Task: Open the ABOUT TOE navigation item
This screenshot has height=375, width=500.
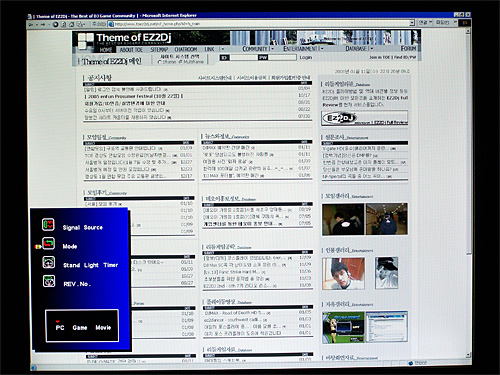Action: pyautogui.click(x=131, y=50)
